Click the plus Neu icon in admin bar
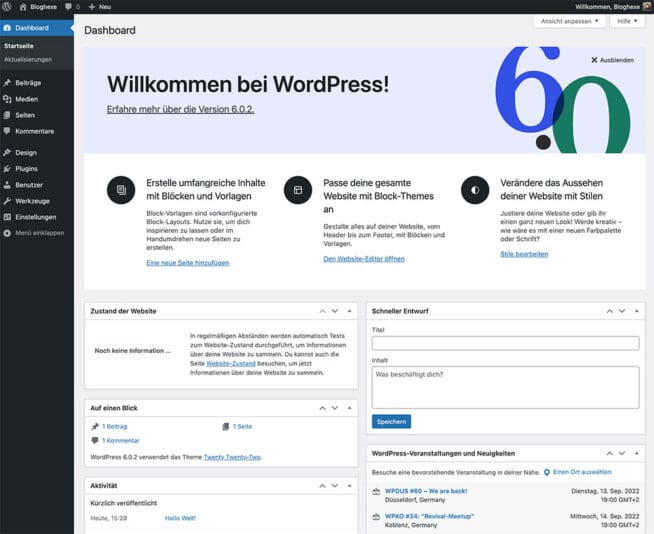Screen dimensions: 654x534 pos(92,7)
